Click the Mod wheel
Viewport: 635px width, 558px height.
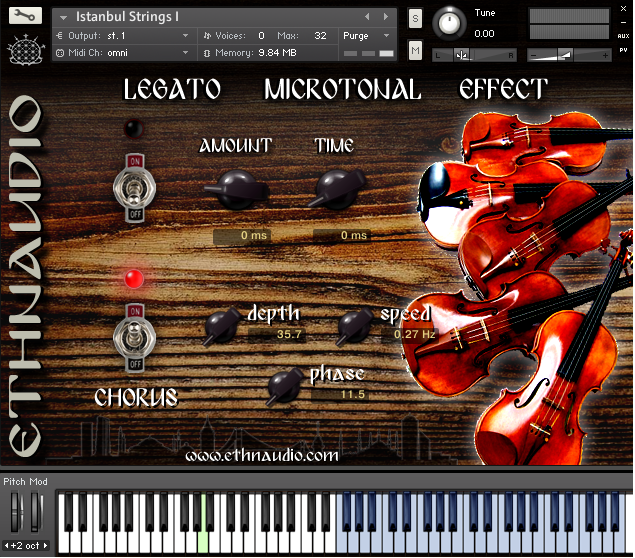coord(35,511)
